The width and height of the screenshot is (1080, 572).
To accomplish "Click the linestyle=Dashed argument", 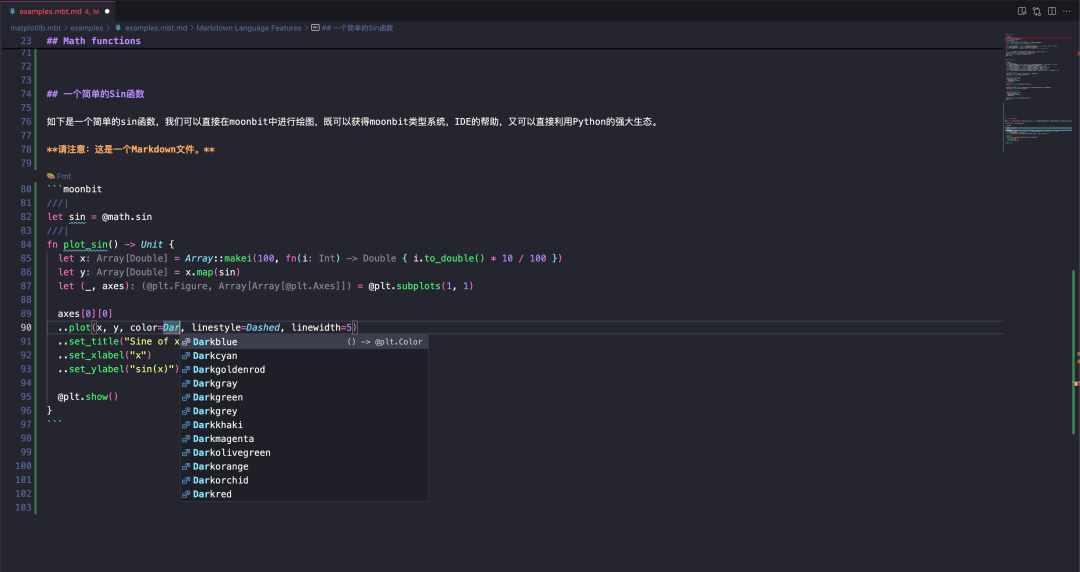I will [x=236, y=327].
